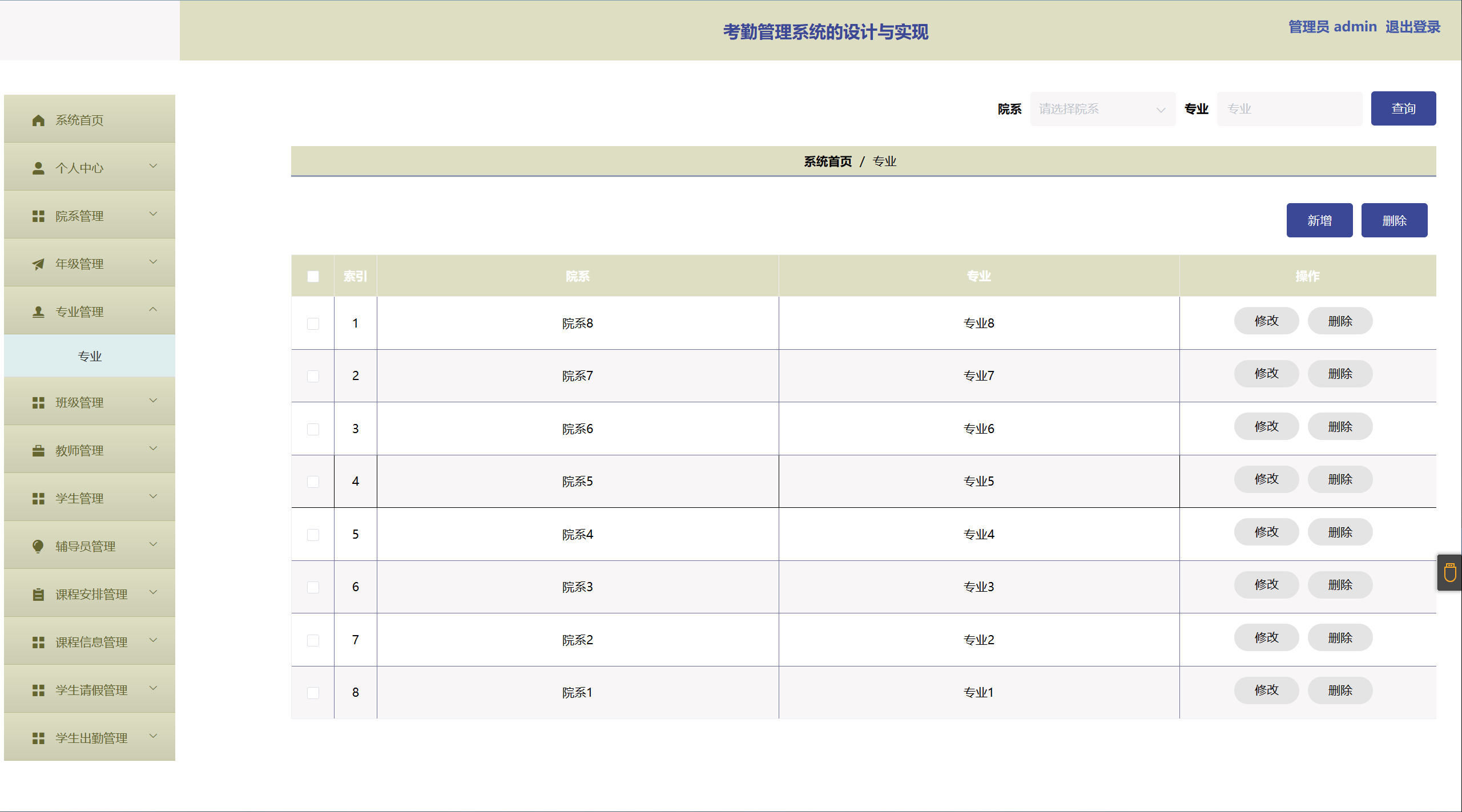Check the checkbox for row 院系8
The image size is (1462, 812).
click(x=313, y=324)
